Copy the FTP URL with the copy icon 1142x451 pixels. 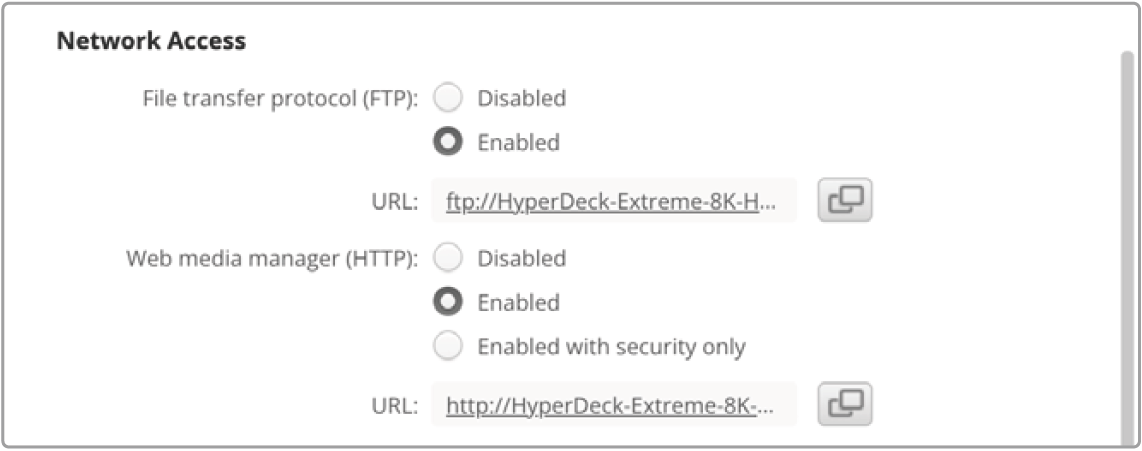[x=845, y=200]
